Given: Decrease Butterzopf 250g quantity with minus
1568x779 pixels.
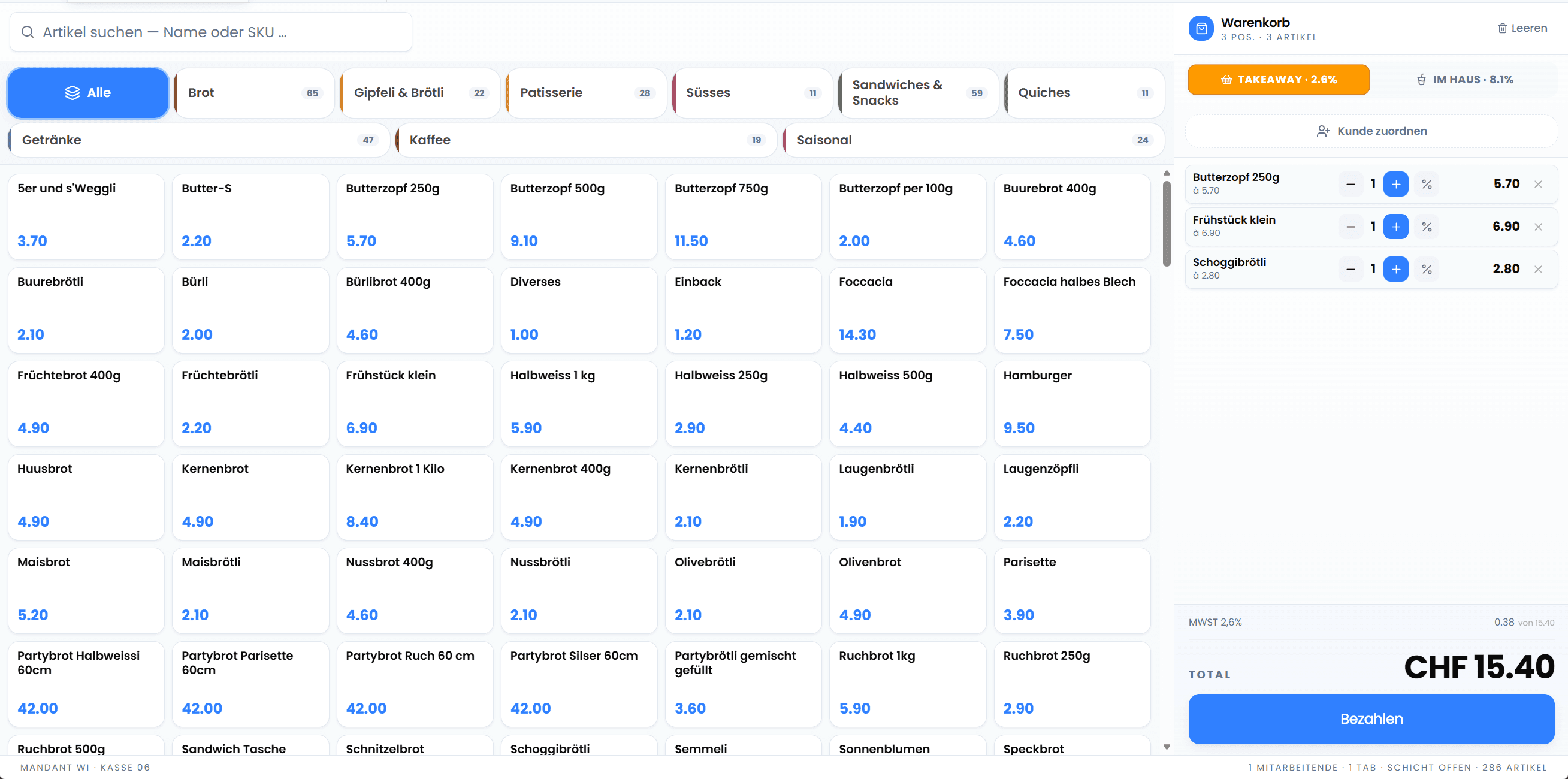Looking at the screenshot, I should 1350,184.
